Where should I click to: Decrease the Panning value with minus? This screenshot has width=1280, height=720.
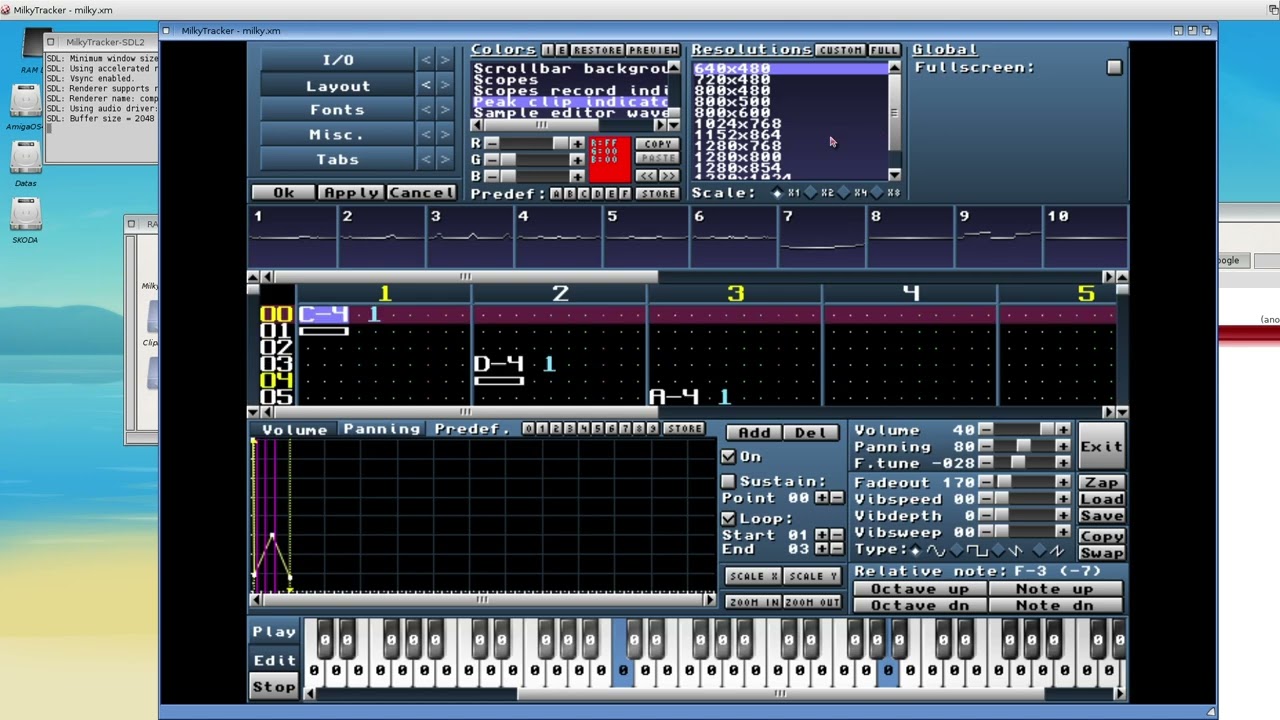click(986, 446)
